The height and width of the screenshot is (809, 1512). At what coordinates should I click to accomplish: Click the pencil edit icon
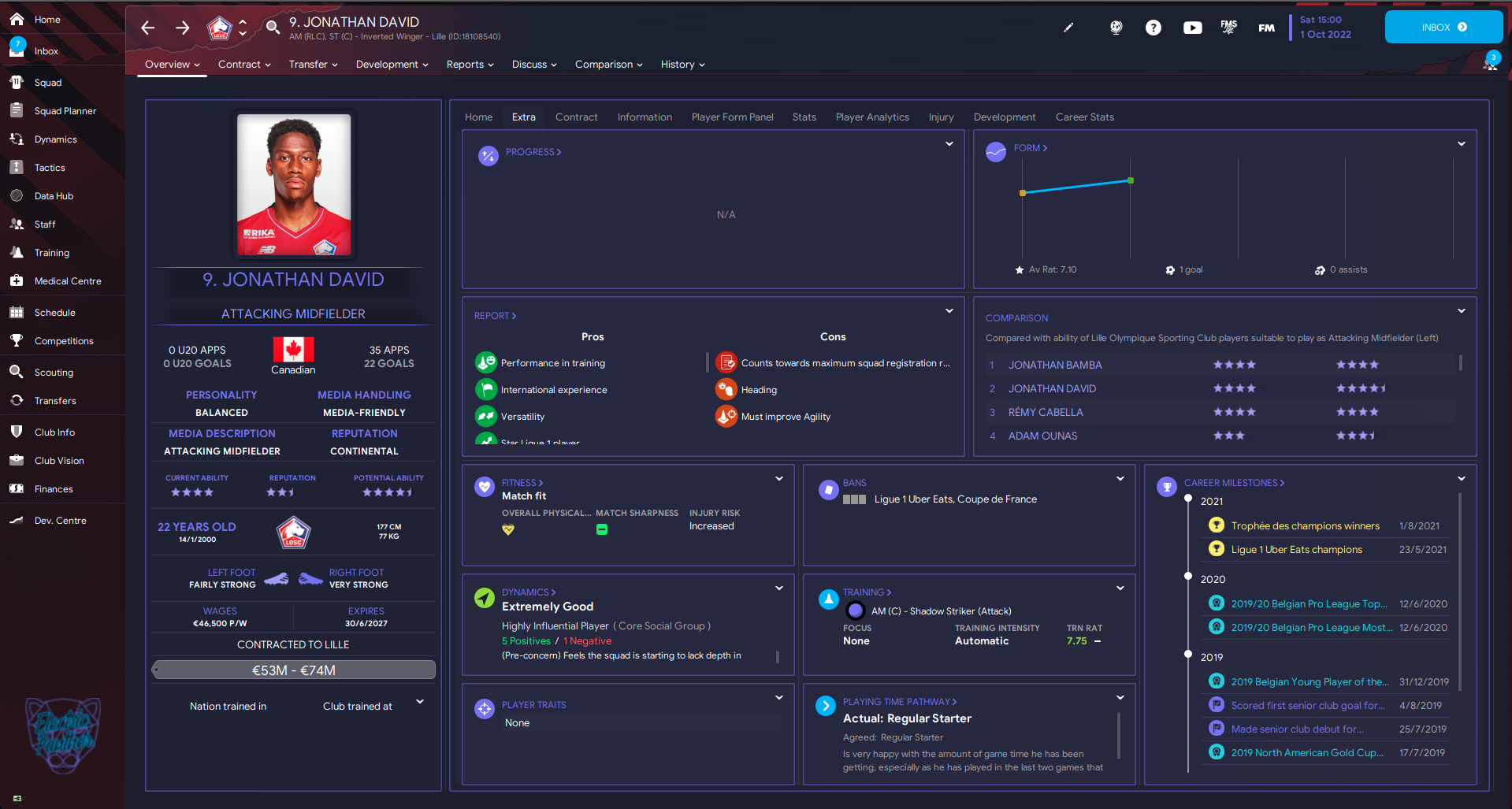1068,28
